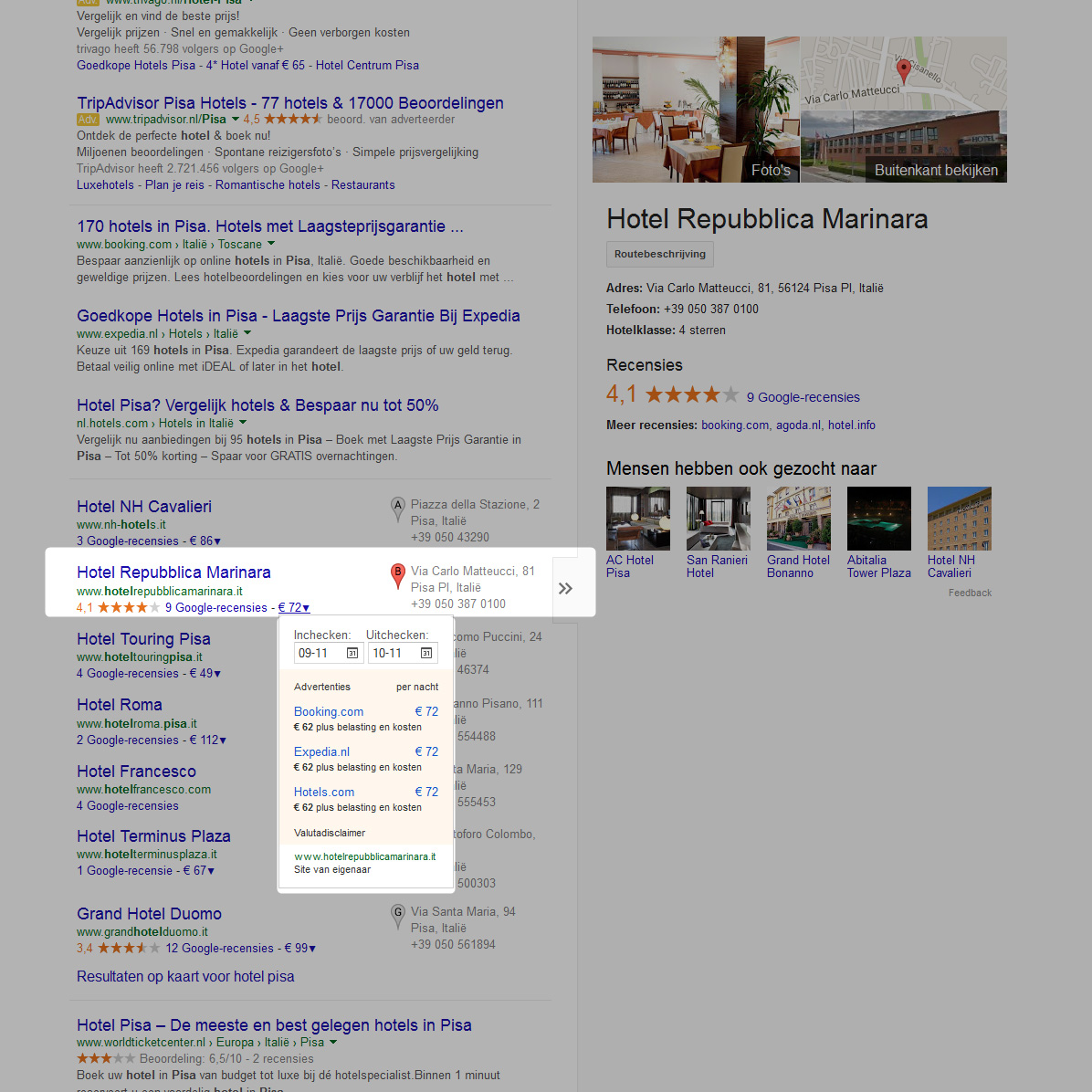
Task: Open the 9 Google-recensies link in panel
Action: point(803,397)
